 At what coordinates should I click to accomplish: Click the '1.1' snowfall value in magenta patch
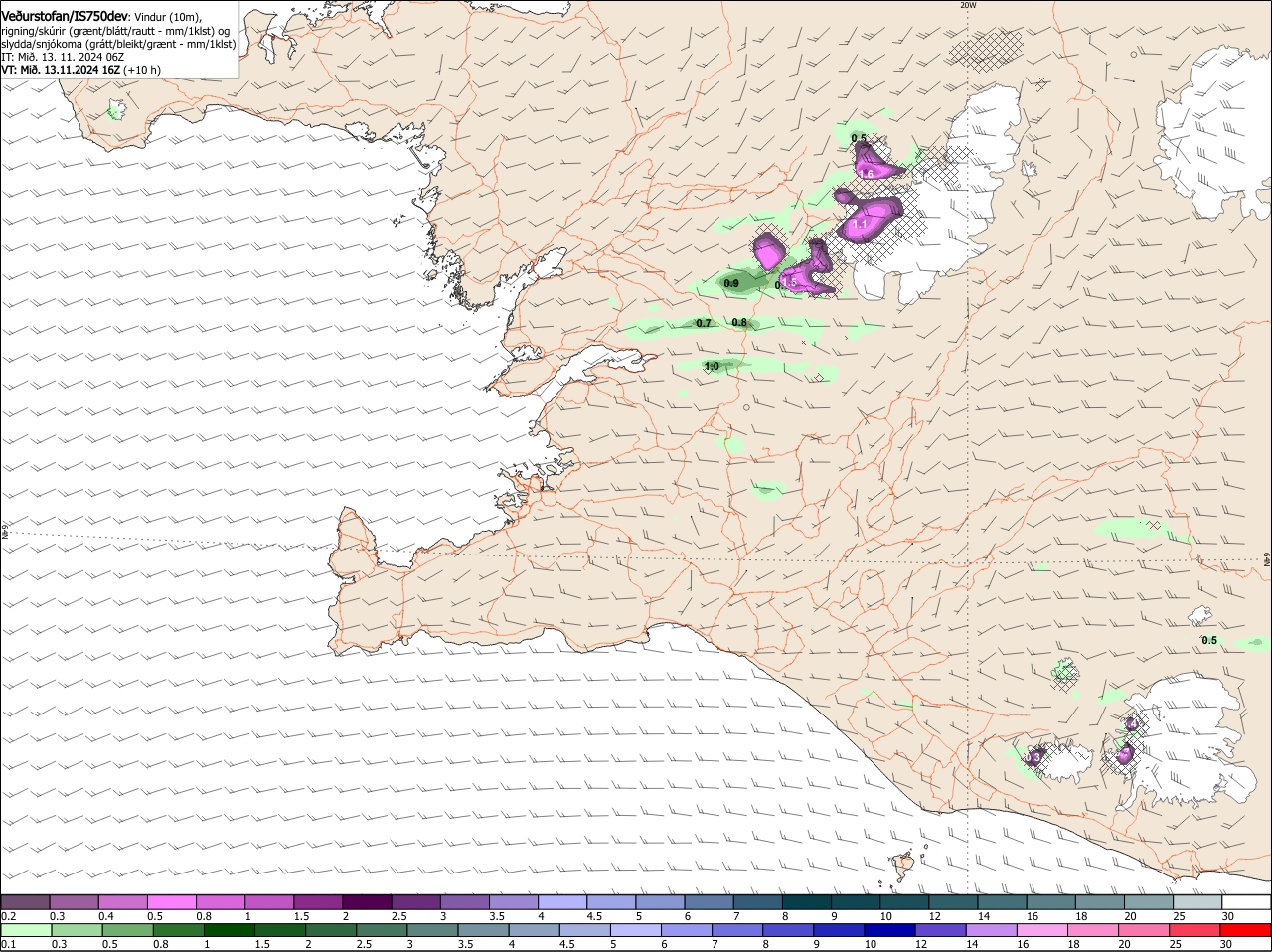click(x=861, y=225)
